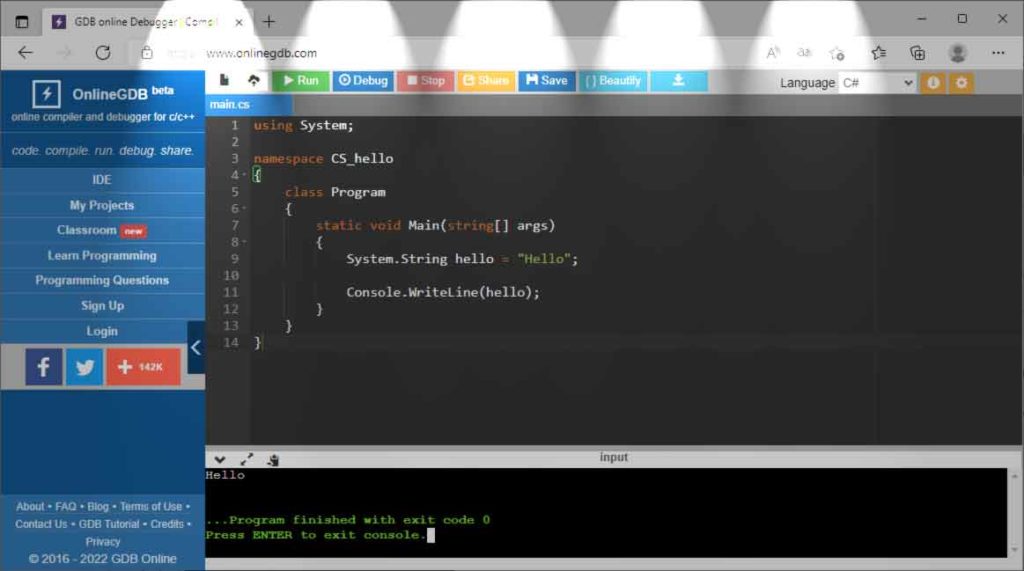The height and width of the screenshot is (571, 1024).
Task: Select the main.cs file tab
Action: coord(230,104)
